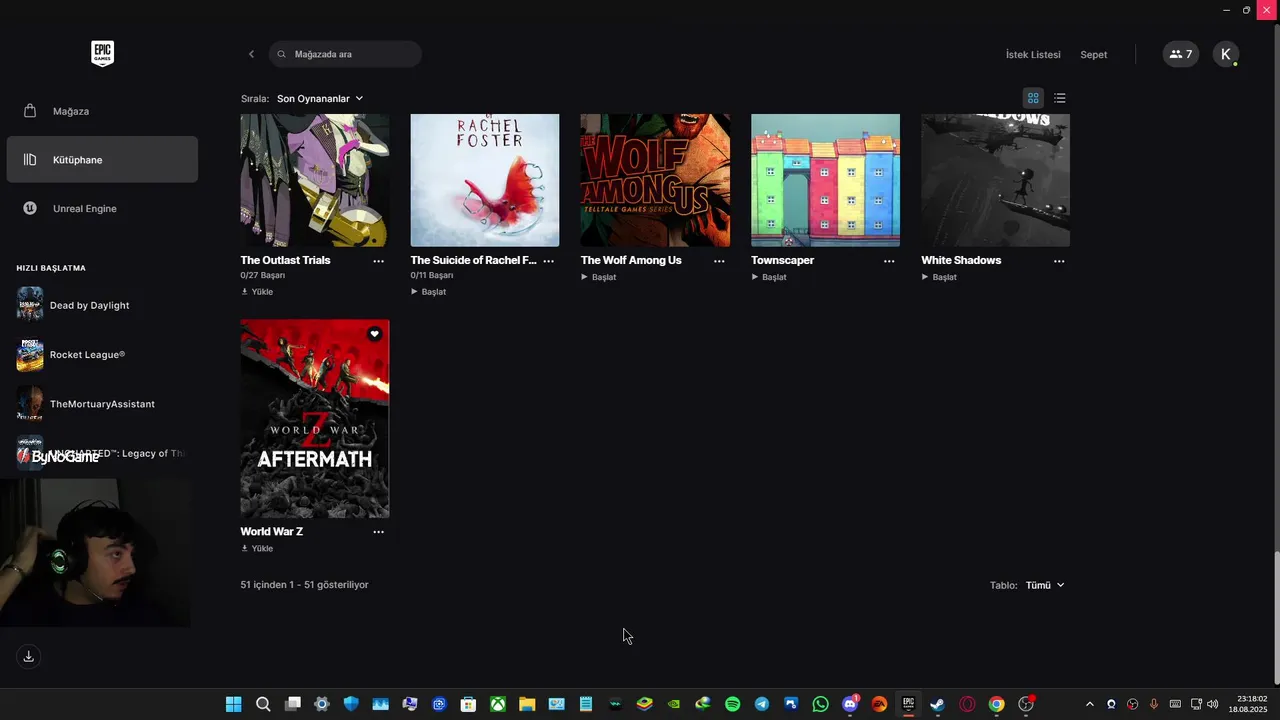This screenshot has width=1280, height=720.
Task: Switch to grid view
Action: [1033, 98]
